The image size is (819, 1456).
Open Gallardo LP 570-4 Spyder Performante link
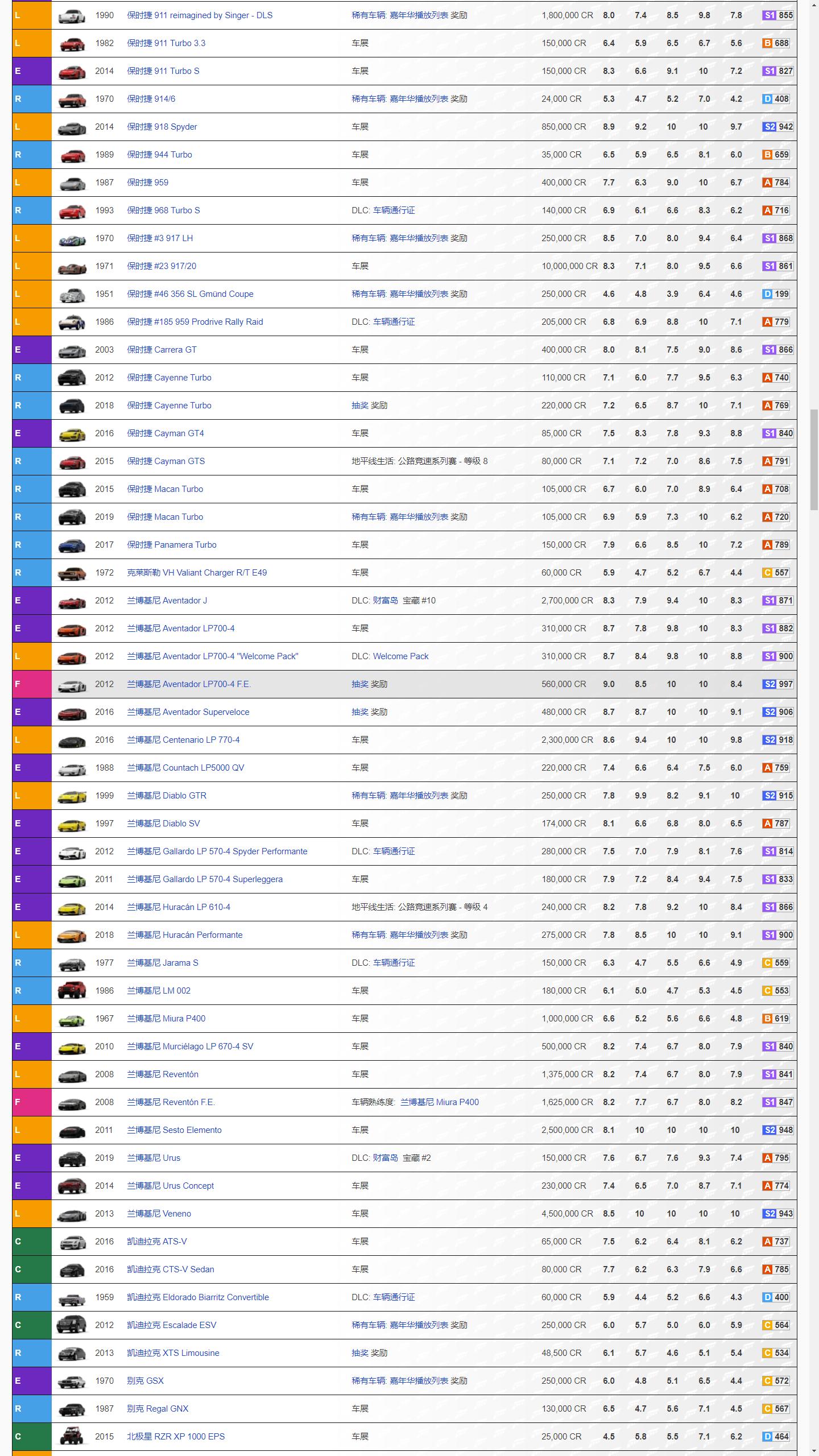click(x=217, y=851)
